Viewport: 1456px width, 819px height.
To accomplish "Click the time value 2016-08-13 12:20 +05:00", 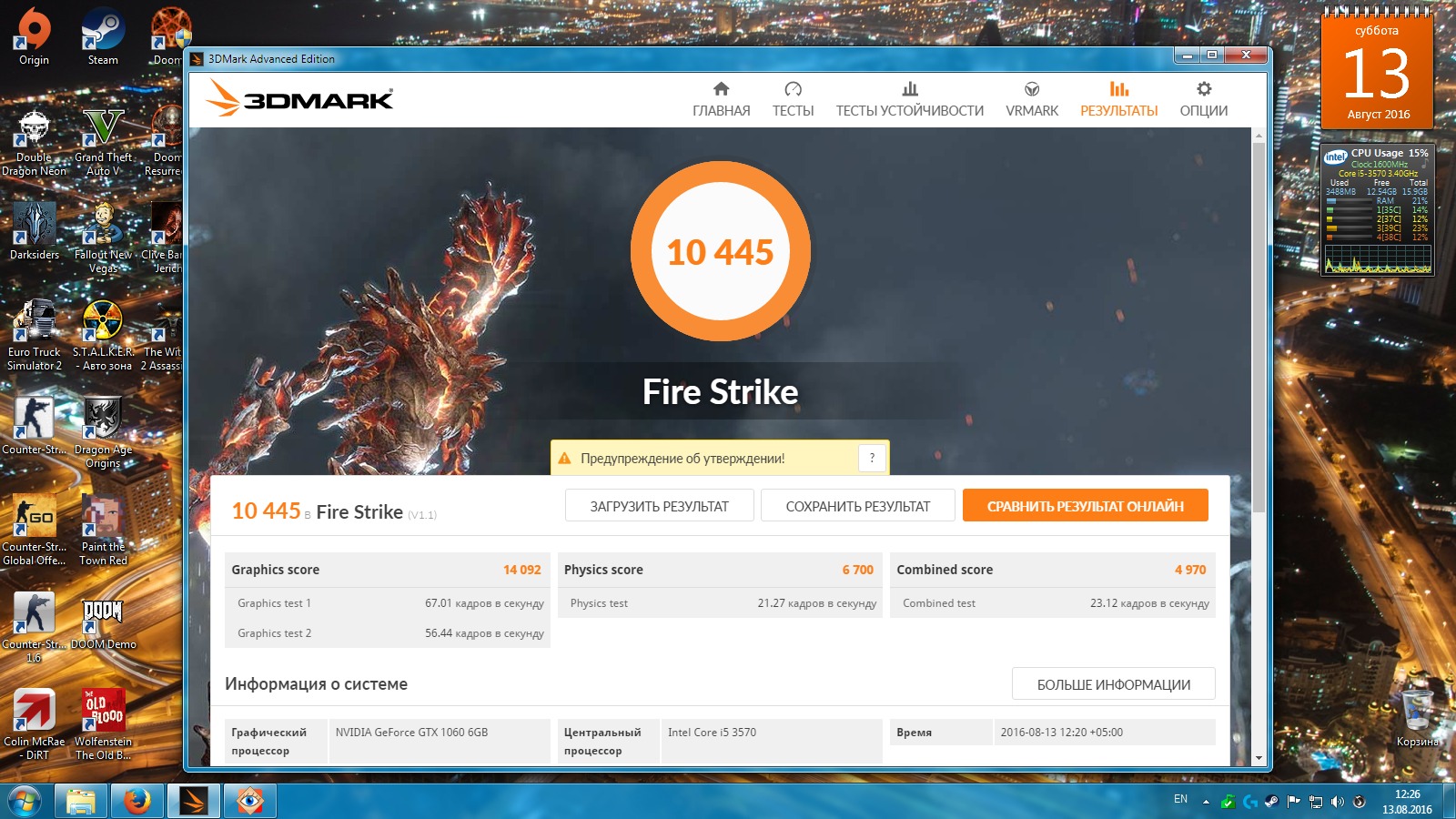I will (1061, 733).
